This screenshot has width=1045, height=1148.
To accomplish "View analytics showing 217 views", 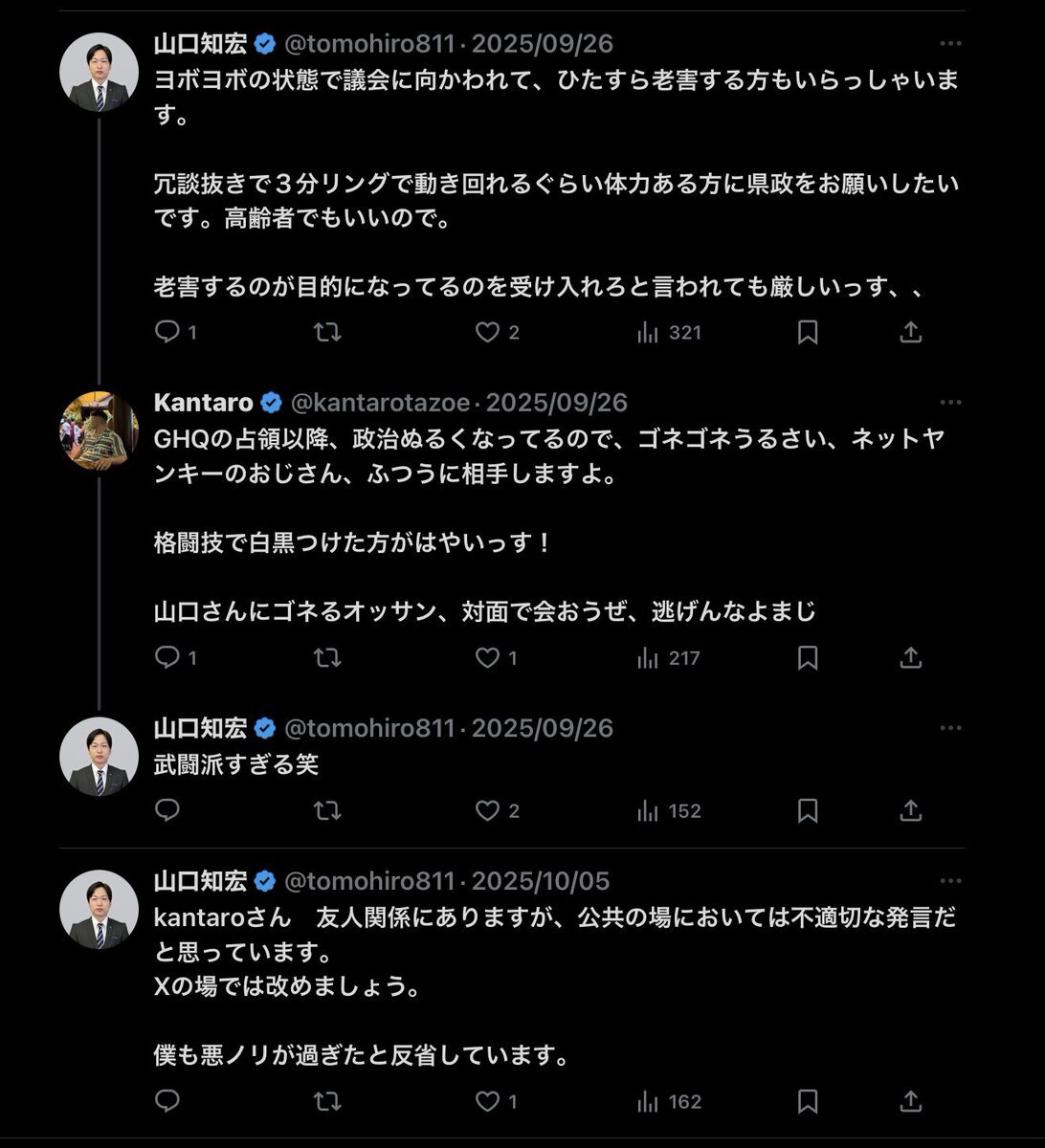I will [x=670, y=658].
